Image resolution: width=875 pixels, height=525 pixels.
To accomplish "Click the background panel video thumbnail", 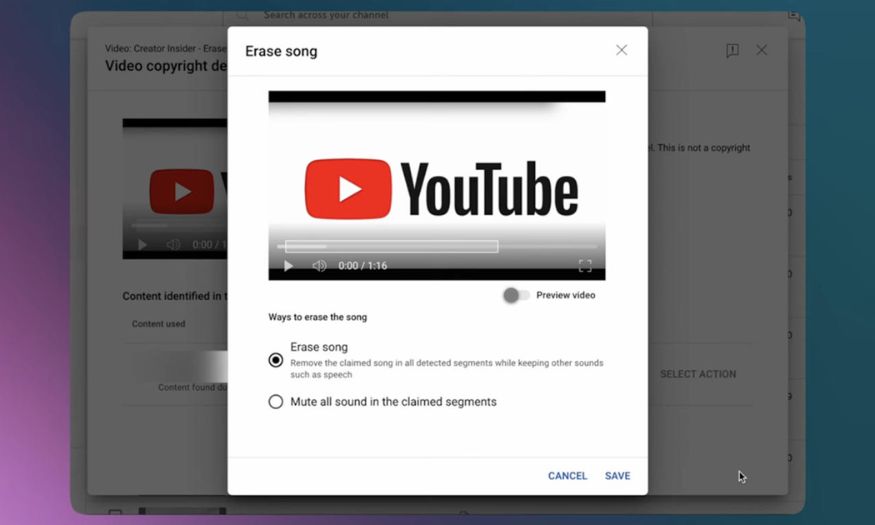I will tap(175, 189).
